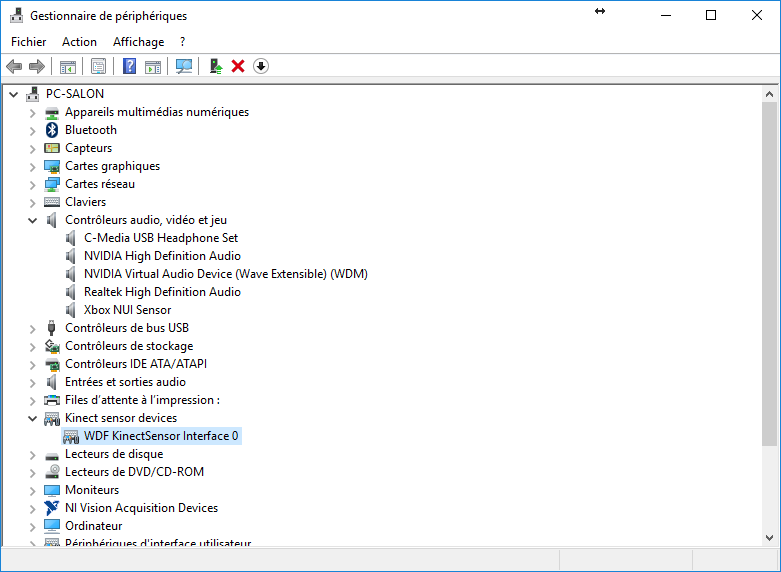
Task: Expand NI Vision Acquisition Devices chevron
Action: click(33, 509)
